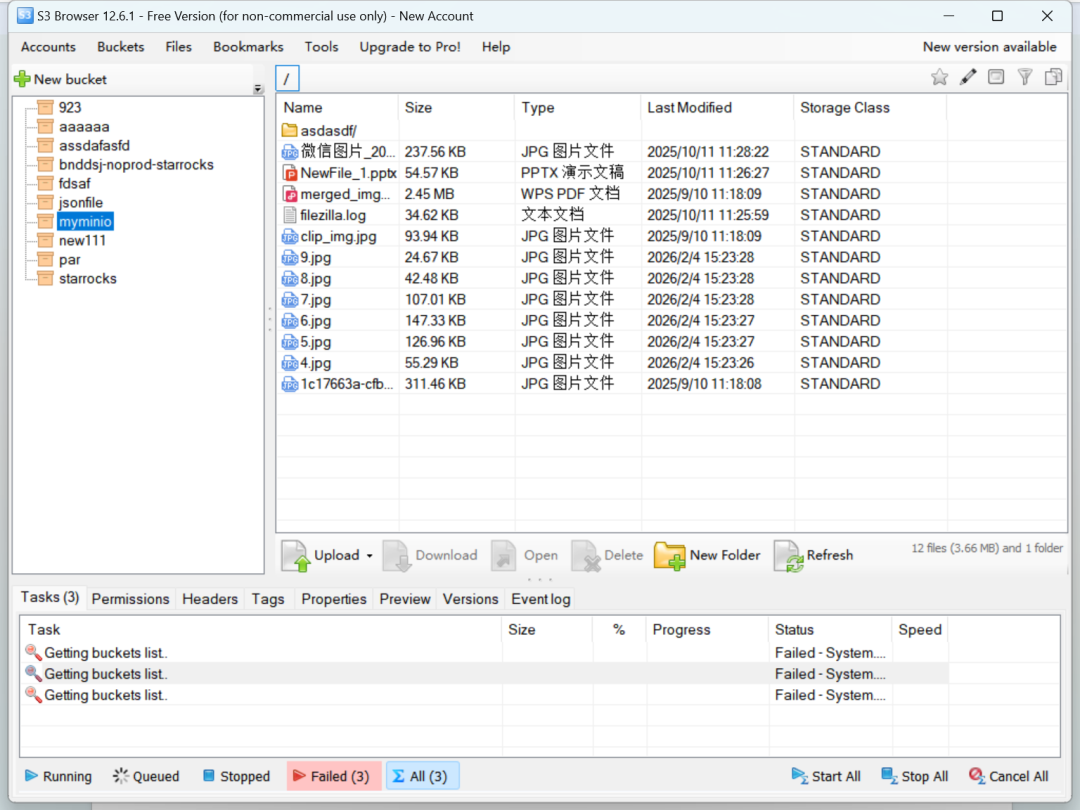The width and height of the screenshot is (1080, 810).
Task: Switch to the Headers tab
Action: pyautogui.click(x=210, y=599)
